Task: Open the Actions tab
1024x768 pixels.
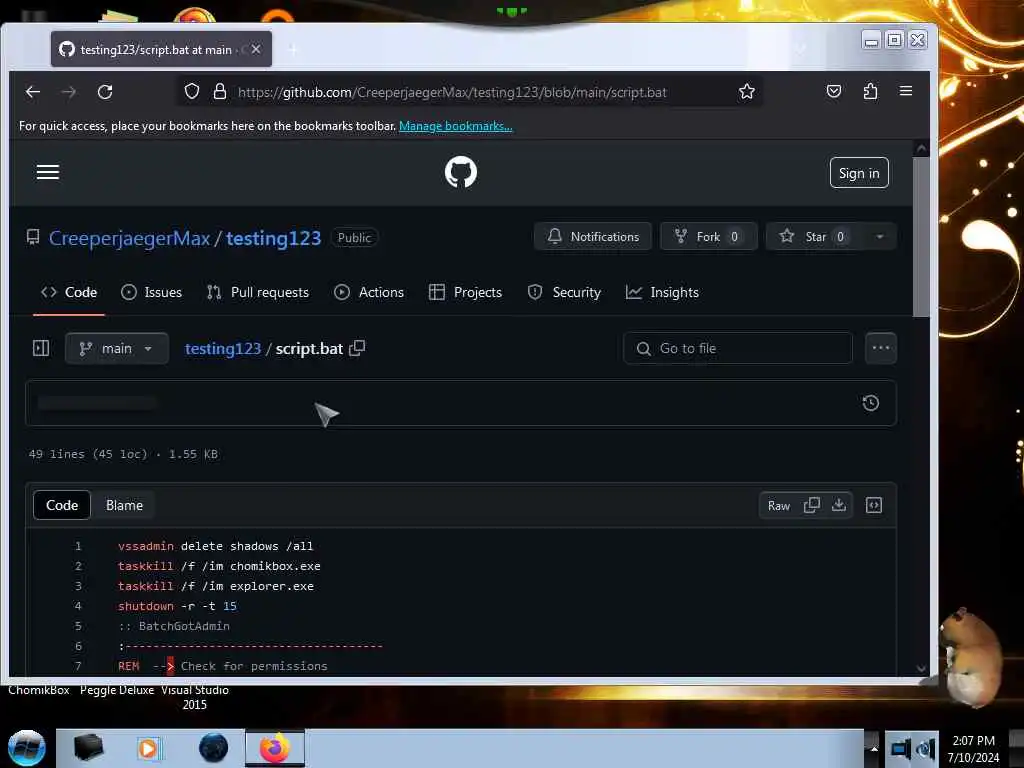Action: (369, 292)
